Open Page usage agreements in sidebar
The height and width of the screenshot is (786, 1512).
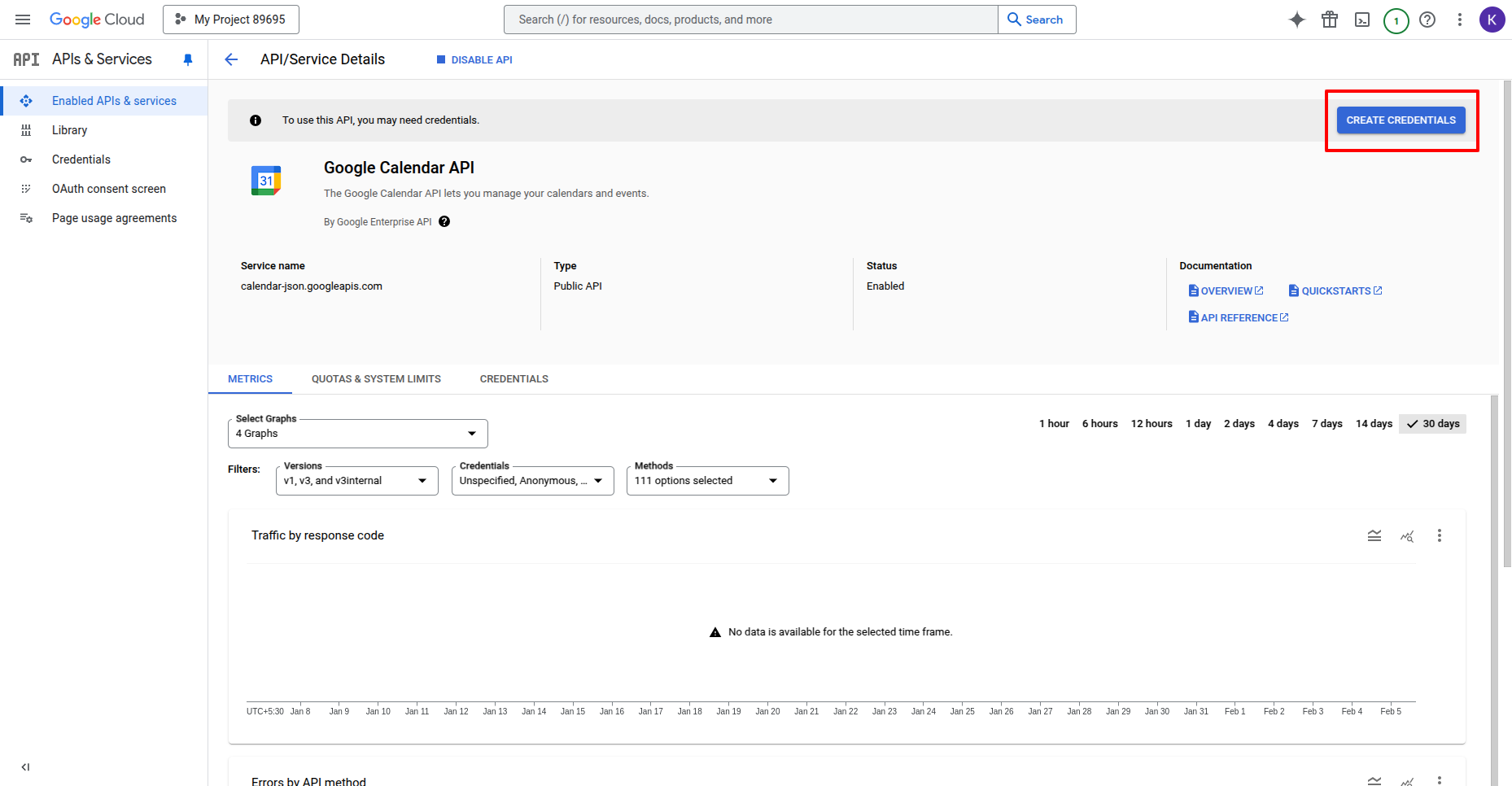click(104, 218)
